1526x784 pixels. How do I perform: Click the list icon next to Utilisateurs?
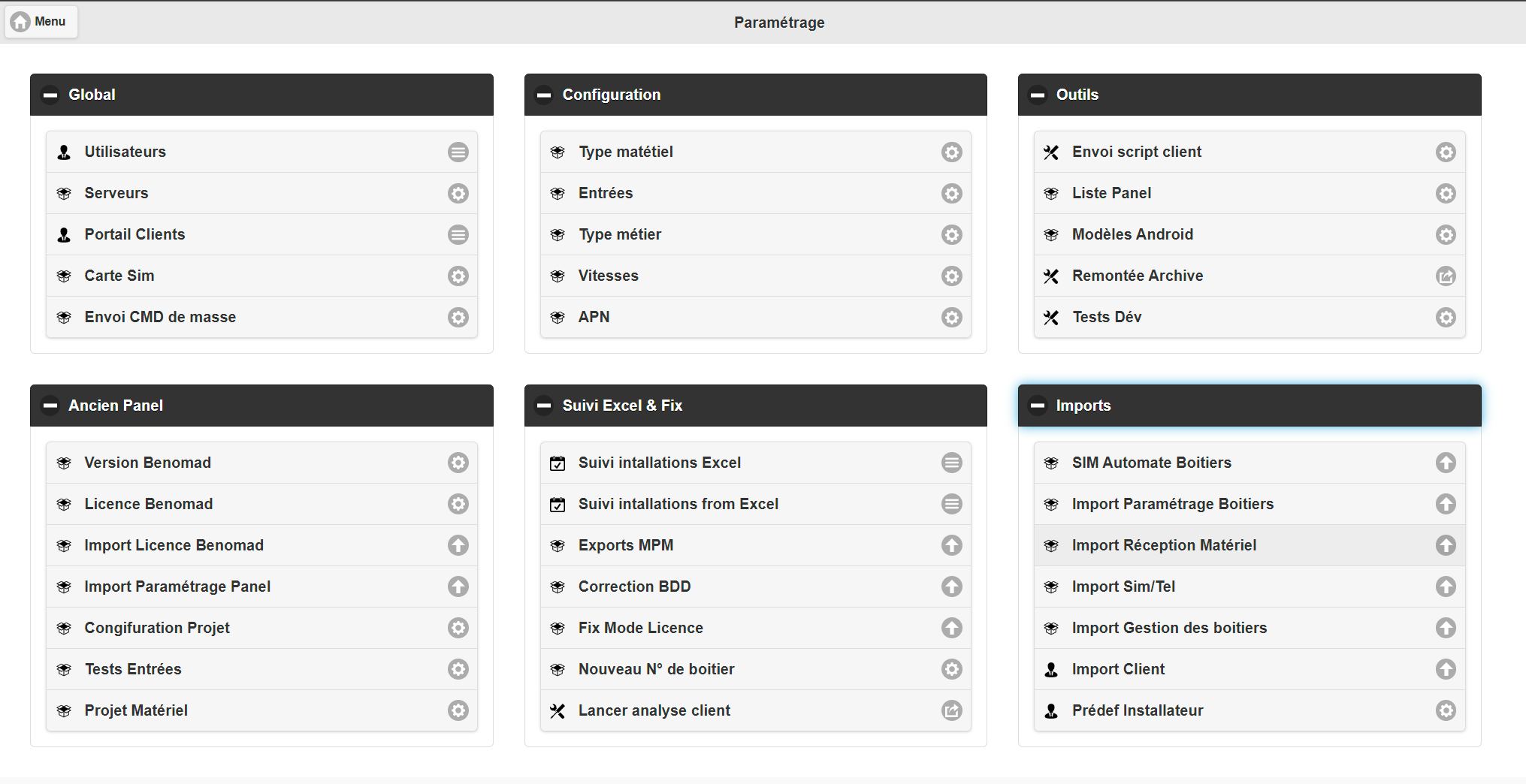tap(458, 152)
